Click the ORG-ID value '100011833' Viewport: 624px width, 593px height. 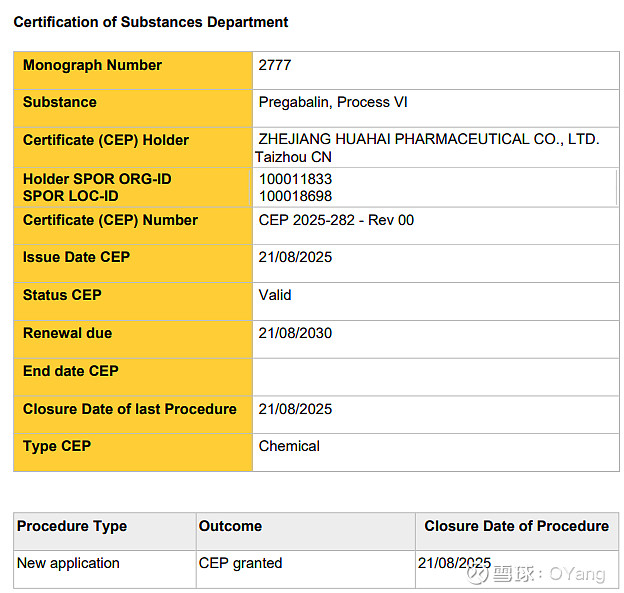click(295, 179)
